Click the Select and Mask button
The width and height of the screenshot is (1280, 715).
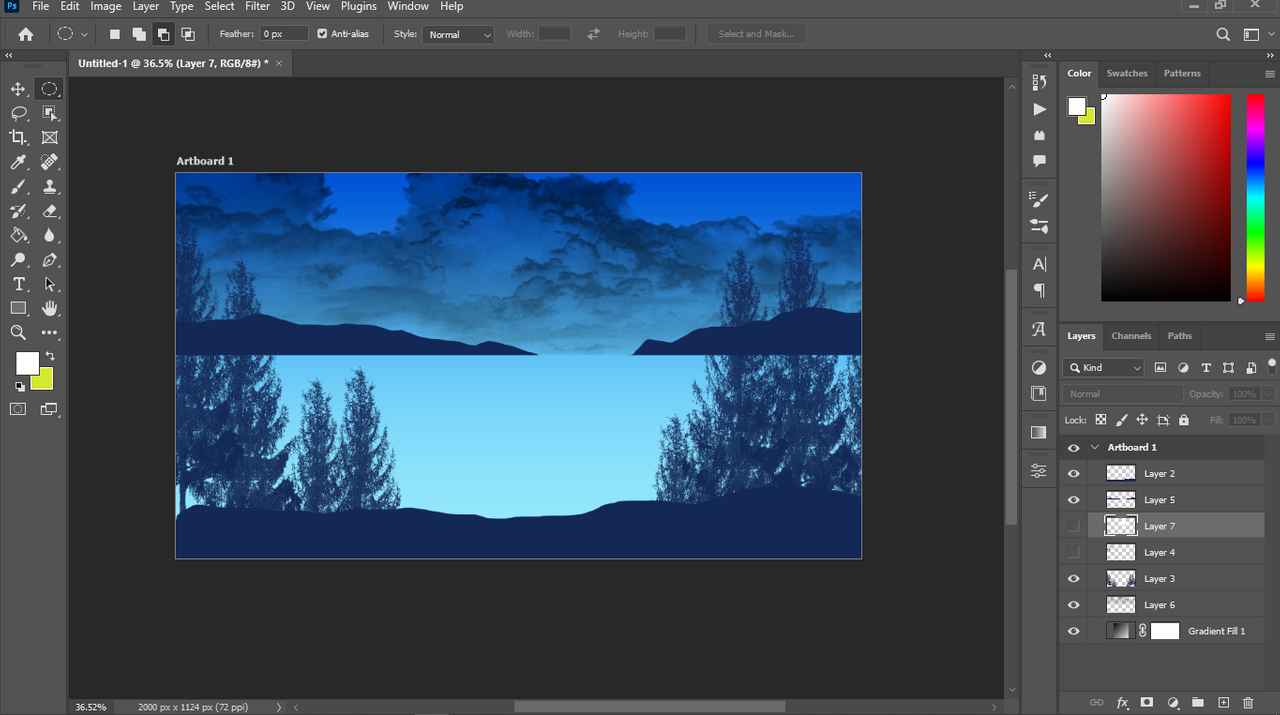[756, 34]
